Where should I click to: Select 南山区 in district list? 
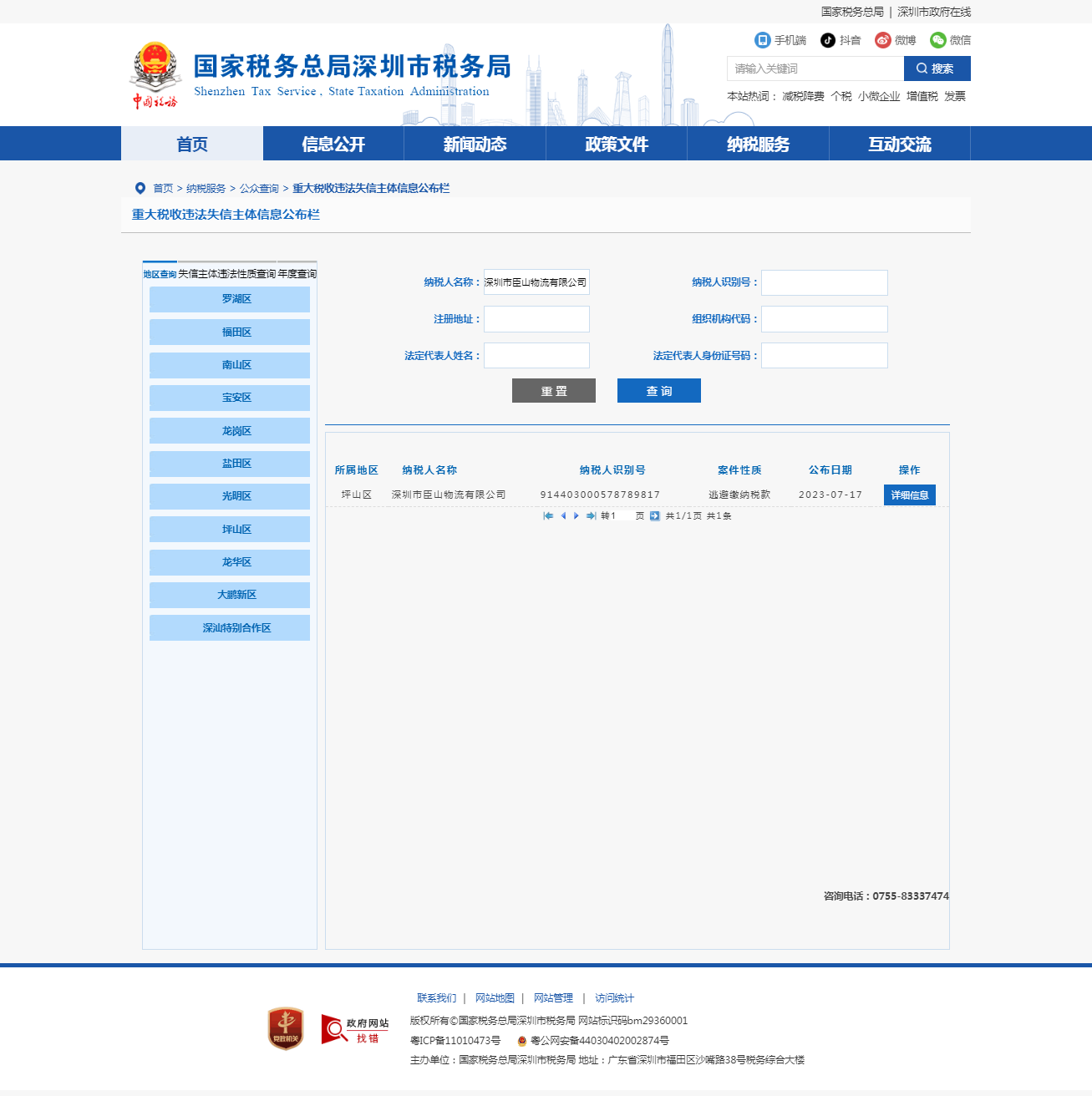point(230,365)
